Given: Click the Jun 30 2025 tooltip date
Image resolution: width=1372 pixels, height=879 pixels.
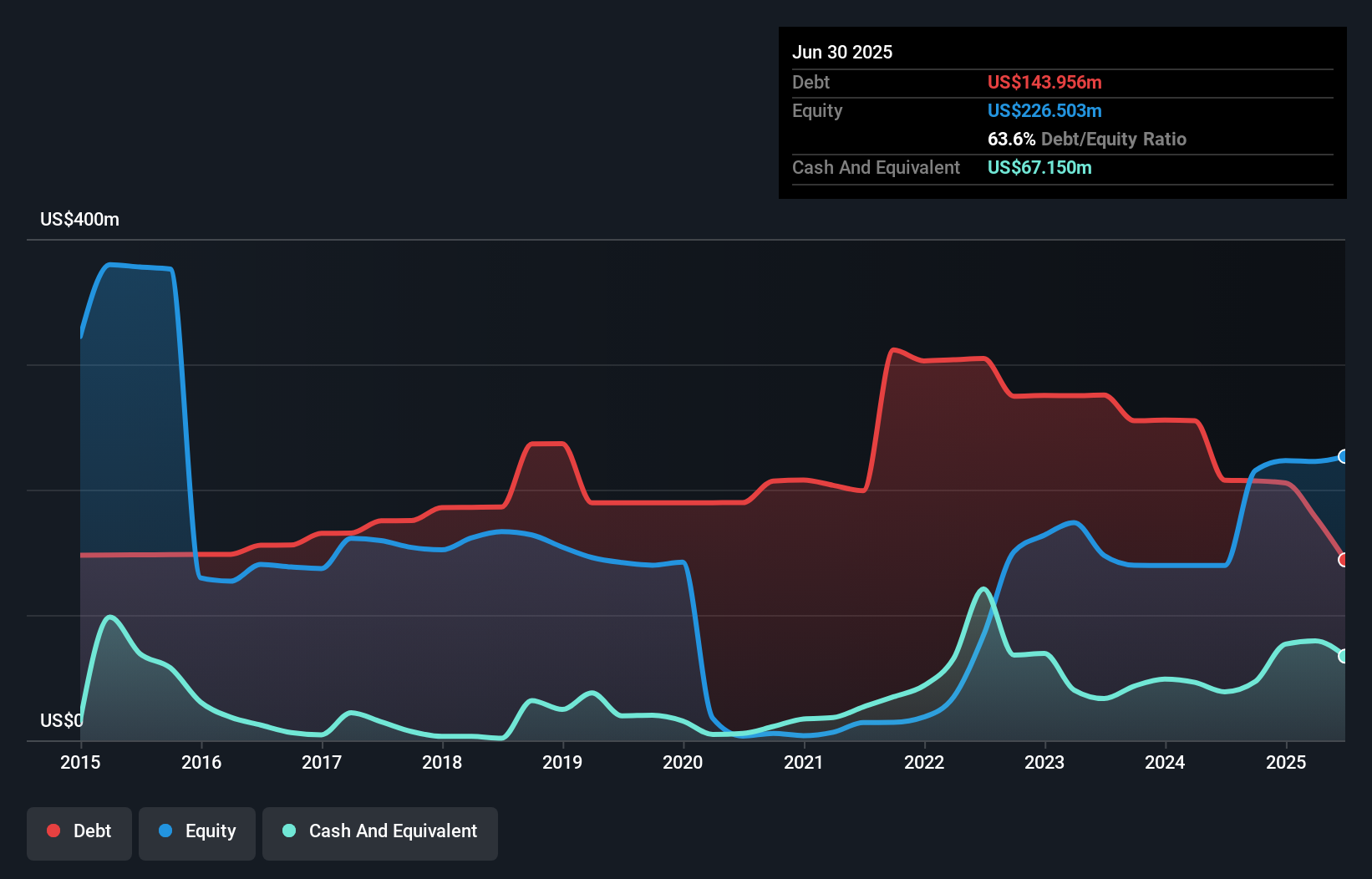Looking at the screenshot, I should (842, 52).
